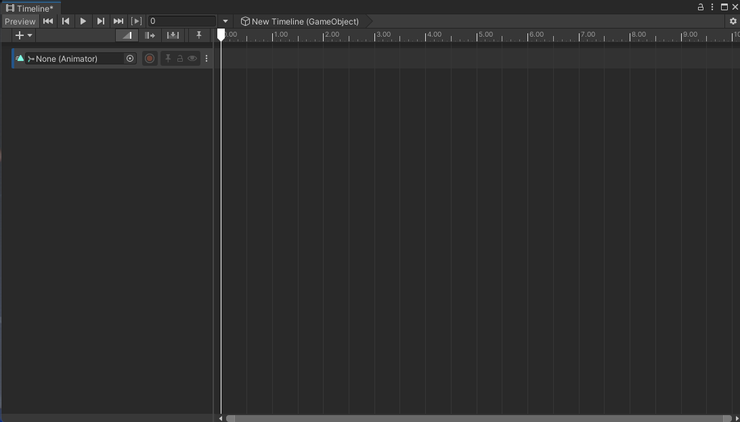Step to the previous frame
The width and height of the screenshot is (740, 422).
[66, 21]
